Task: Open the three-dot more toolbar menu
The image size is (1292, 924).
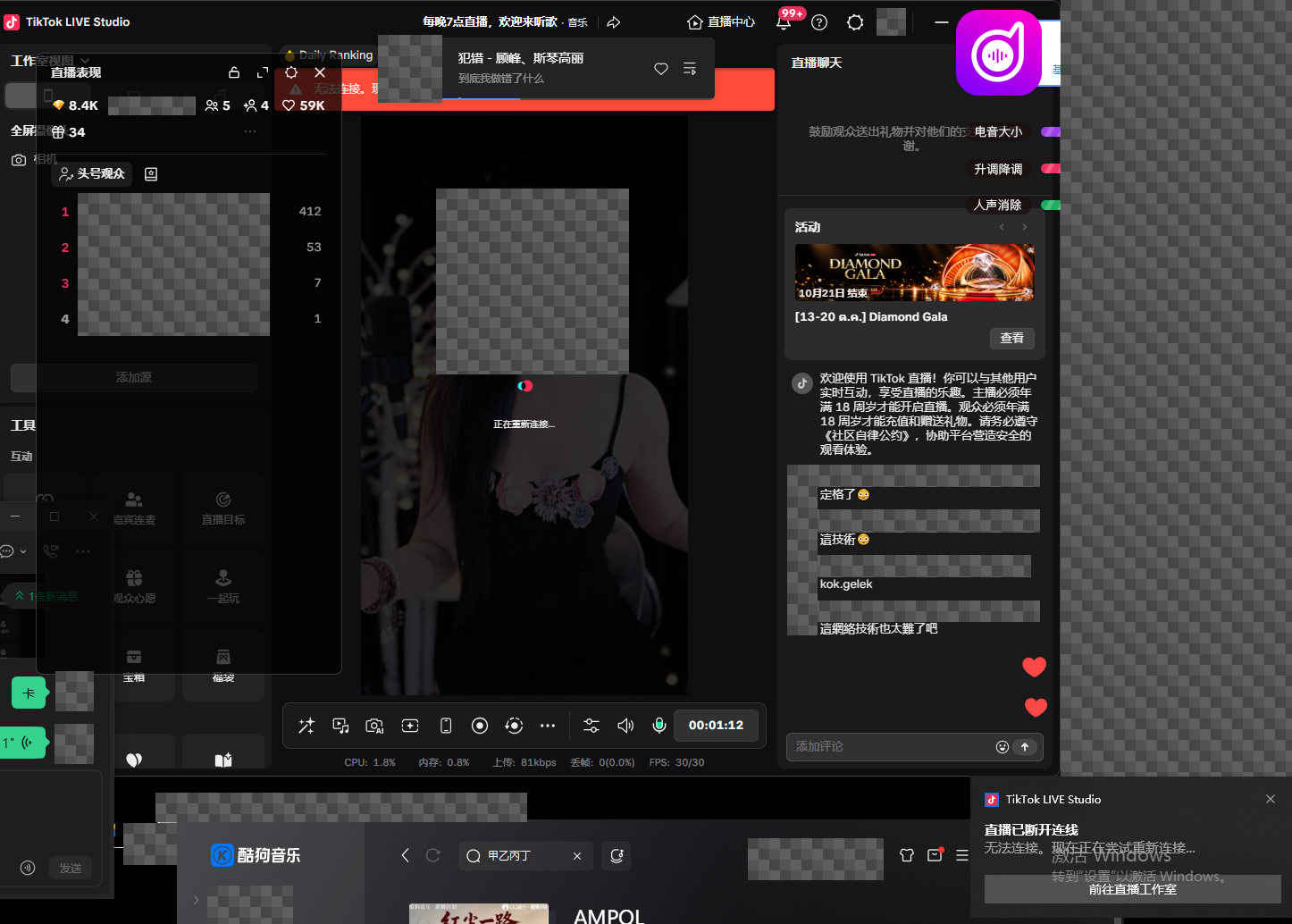Action: [548, 726]
